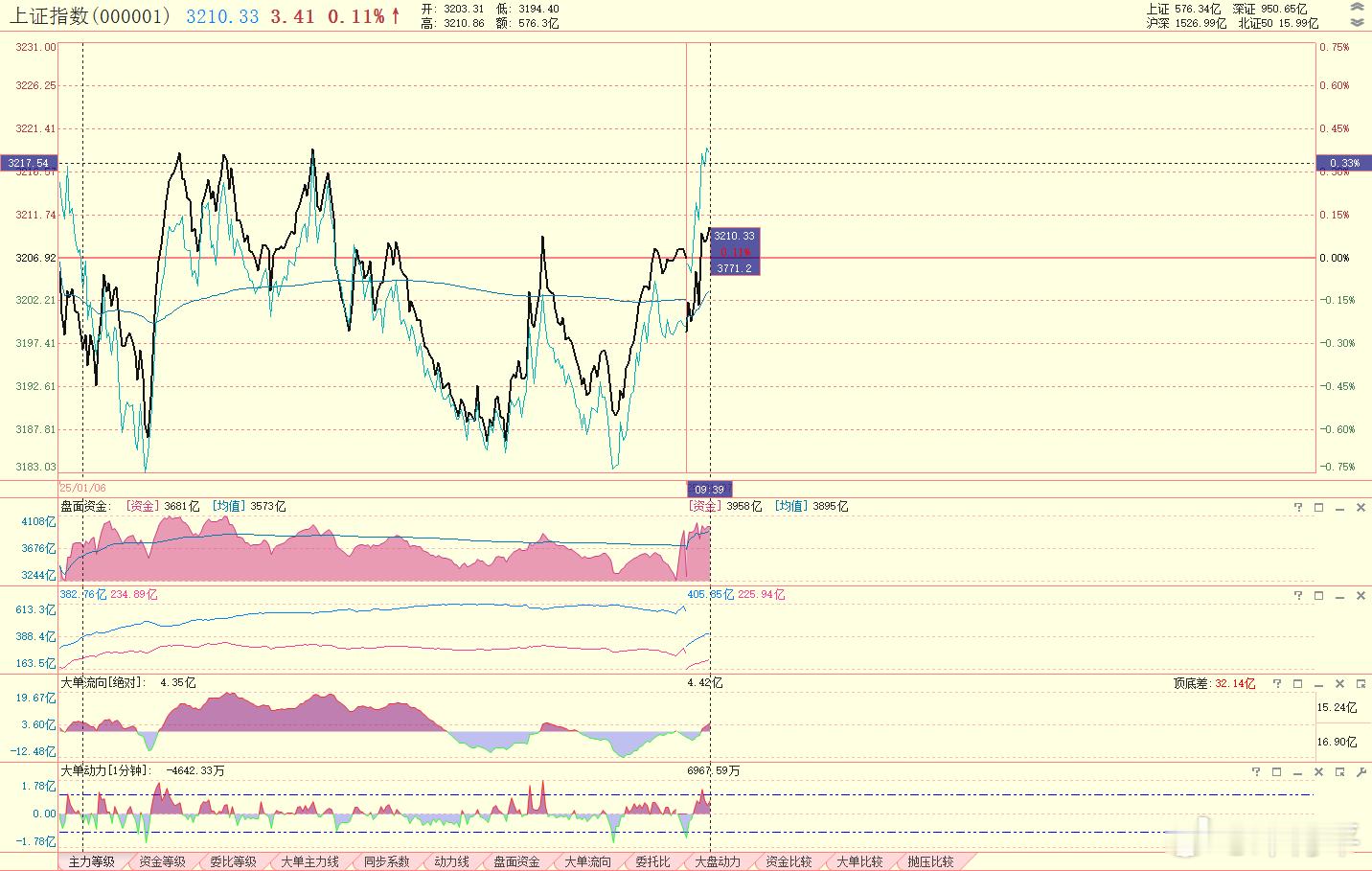
Task: Switch to the 资金比较 tab
Action: pos(789,861)
